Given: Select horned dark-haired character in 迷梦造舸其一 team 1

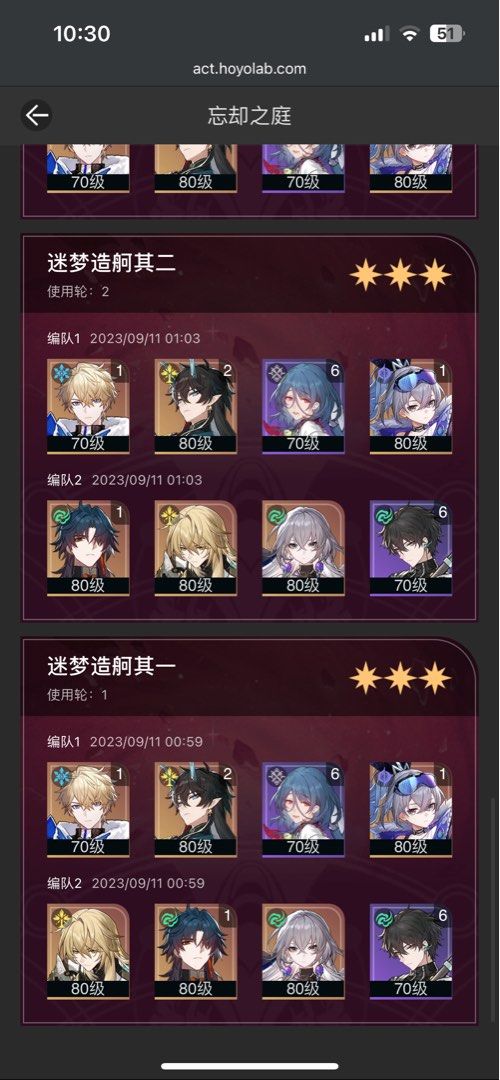Looking at the screenshot, I should (196, 809).
